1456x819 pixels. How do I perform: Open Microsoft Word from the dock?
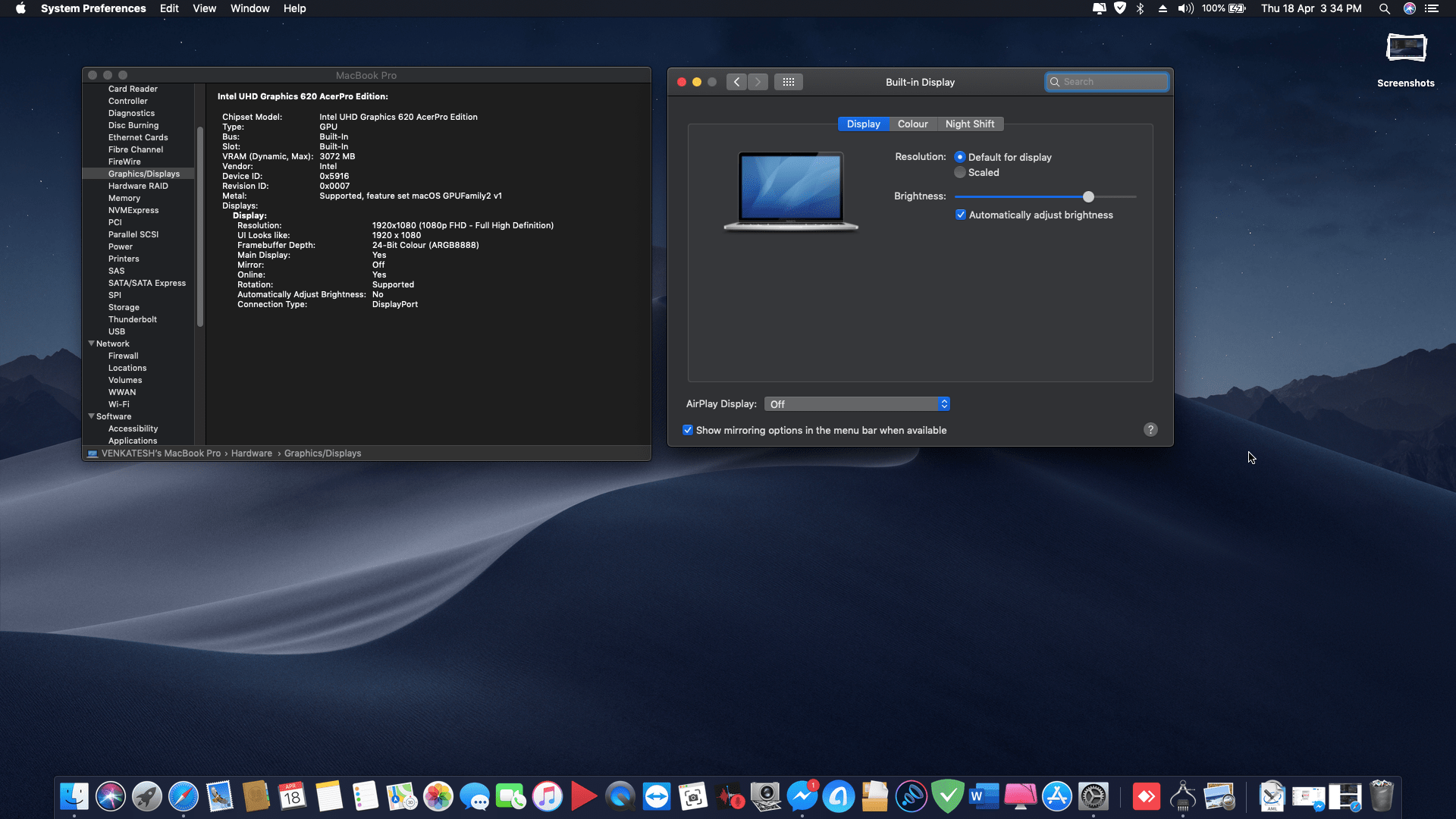click(984, 797)
